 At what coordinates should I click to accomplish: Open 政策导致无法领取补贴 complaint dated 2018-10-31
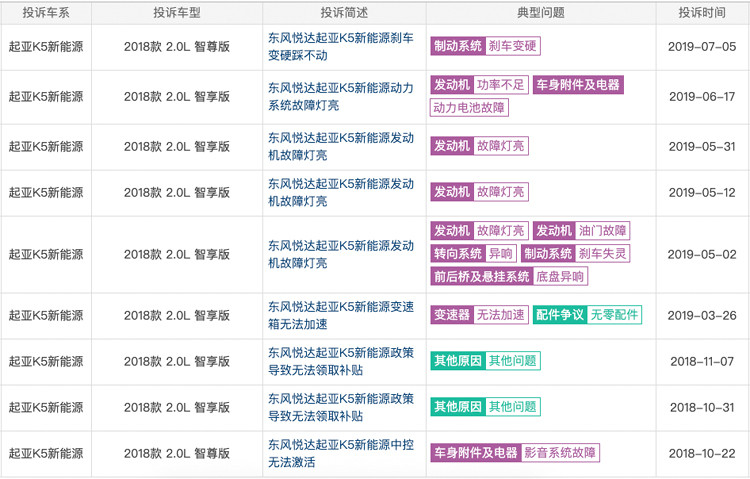[341, 407]
